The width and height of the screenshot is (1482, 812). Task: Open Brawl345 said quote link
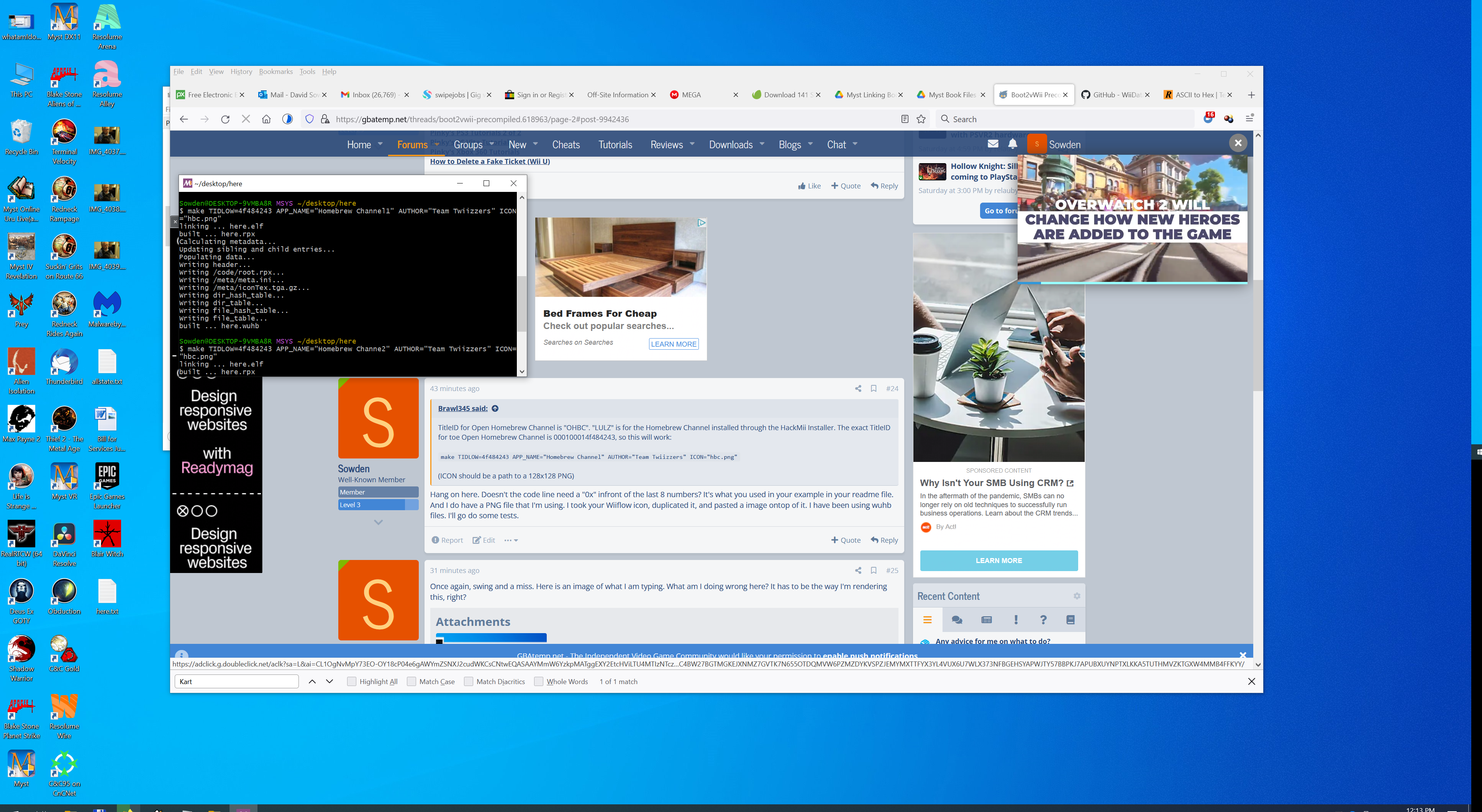click(462, 409)
